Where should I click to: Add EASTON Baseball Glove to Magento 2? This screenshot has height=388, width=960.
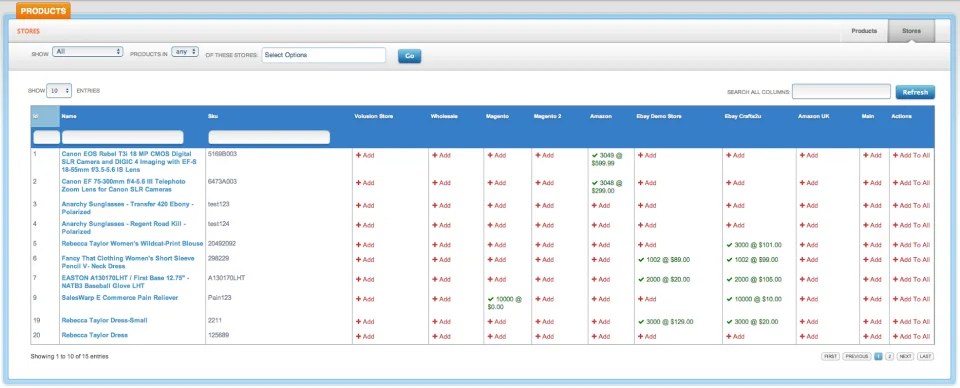(x=544, y=280)
